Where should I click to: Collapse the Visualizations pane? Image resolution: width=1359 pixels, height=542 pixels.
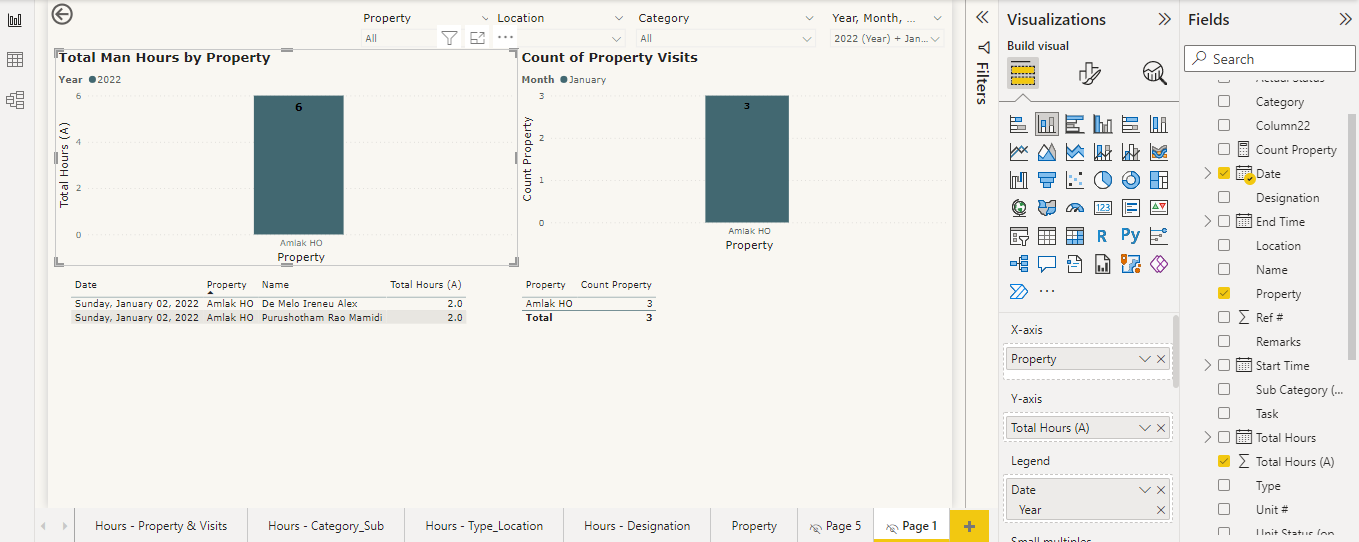coord(1164,19)
